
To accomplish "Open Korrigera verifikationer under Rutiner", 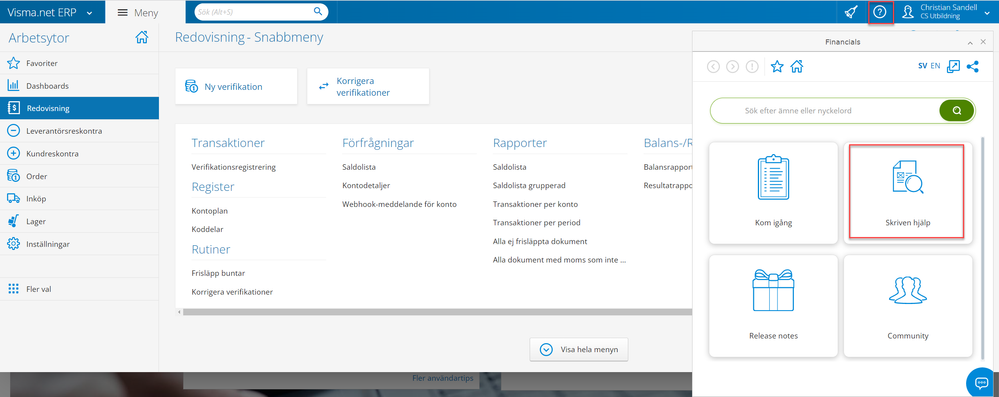I will pos(233,292).
